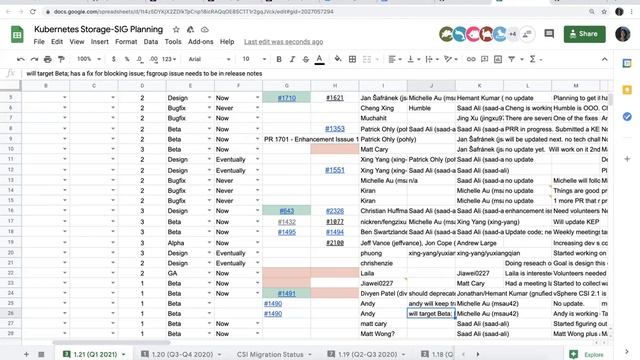The width and height of the screenshot is (640, 360).
Task: Open the font size 10 dropdown
Action: click(254, 59)
